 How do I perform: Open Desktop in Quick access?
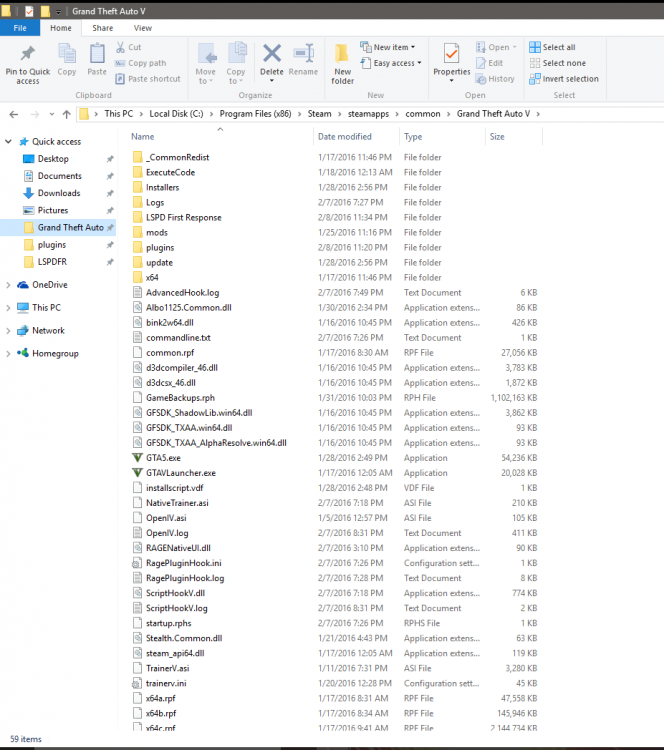pos(53,158)
